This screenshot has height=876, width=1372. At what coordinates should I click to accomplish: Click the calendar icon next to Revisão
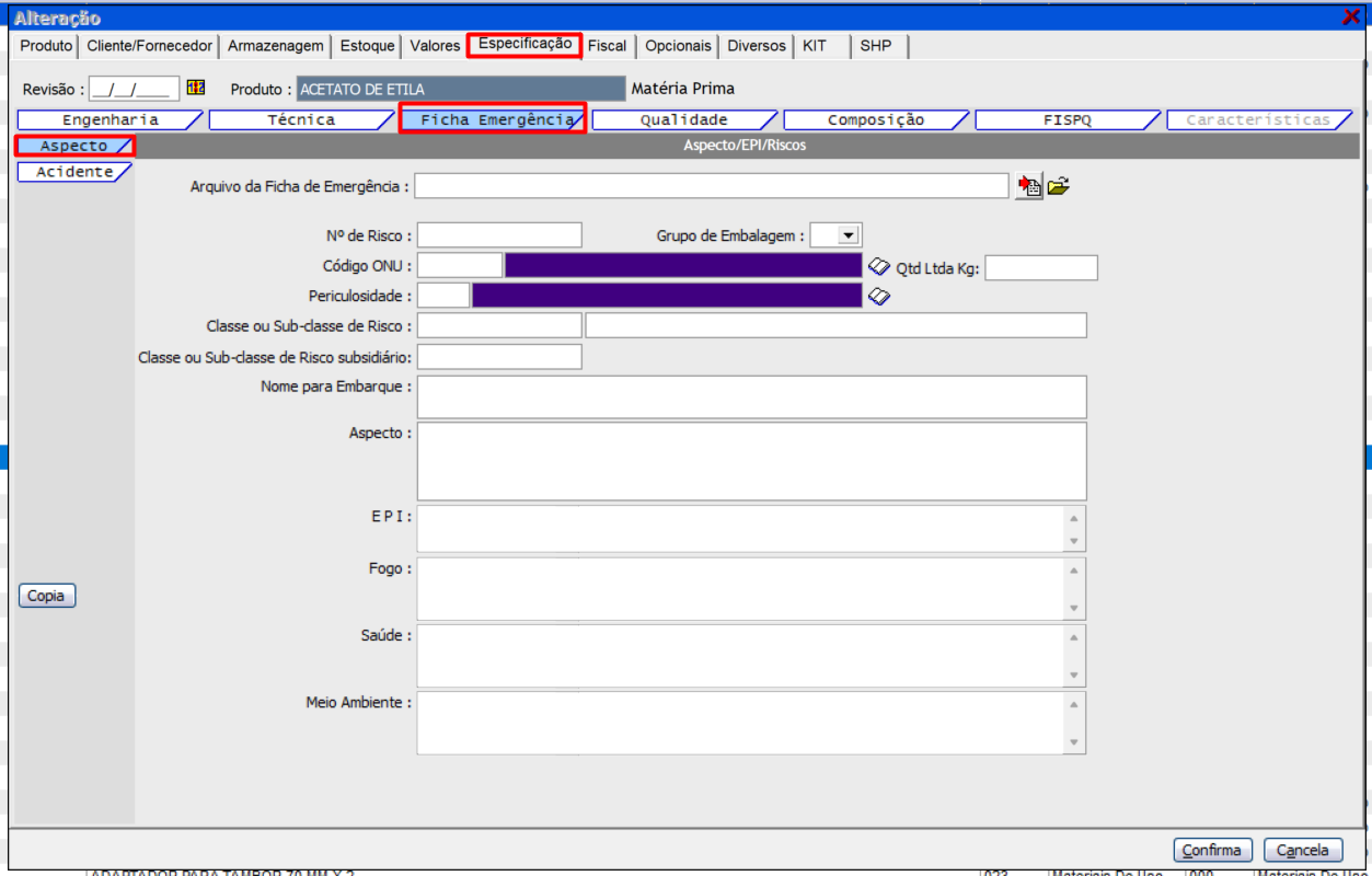click(195, 87)
